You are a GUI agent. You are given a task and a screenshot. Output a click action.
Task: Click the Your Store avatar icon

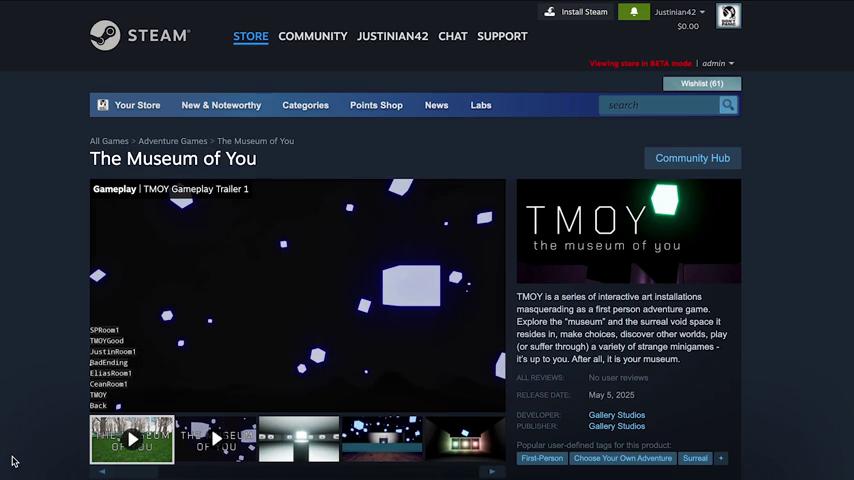click(x=102, y=105)
